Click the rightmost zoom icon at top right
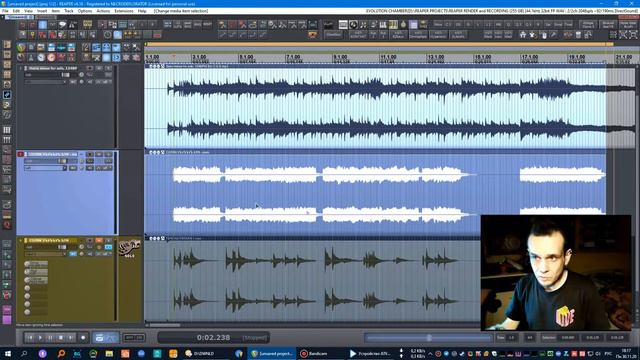The height and width of the screenshot is (360, 640). tap(633, 35)
